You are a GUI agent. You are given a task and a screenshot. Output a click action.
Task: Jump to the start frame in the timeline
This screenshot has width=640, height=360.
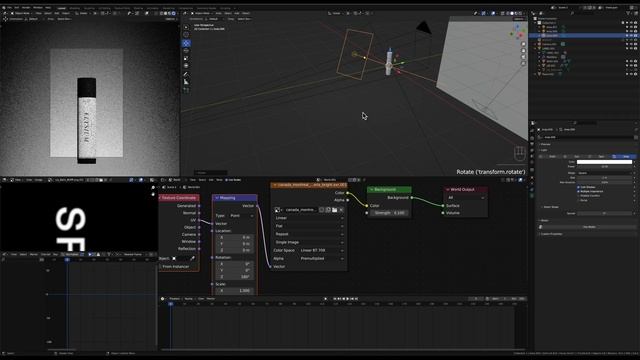coord(335,299)
